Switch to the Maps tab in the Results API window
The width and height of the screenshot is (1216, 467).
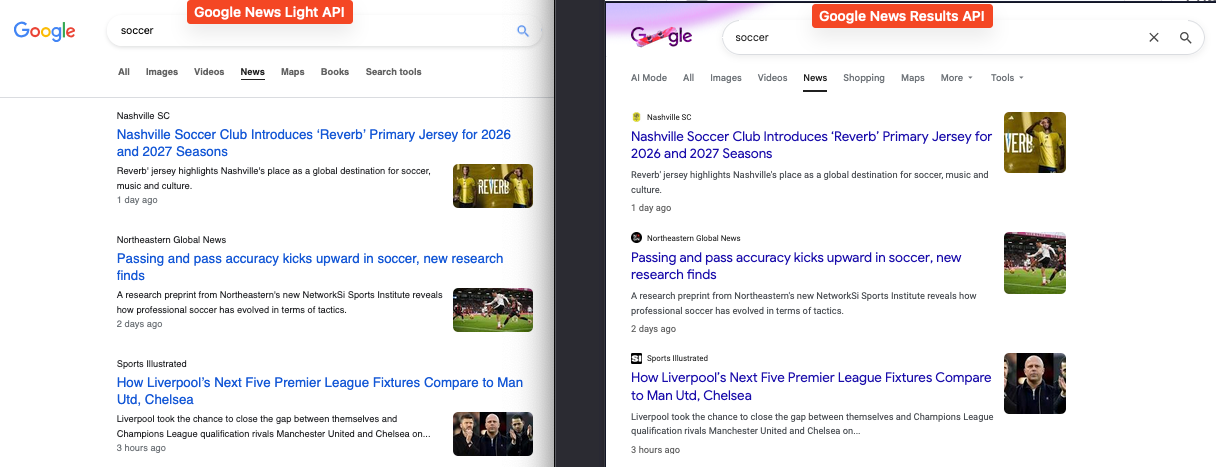[912, 78]
